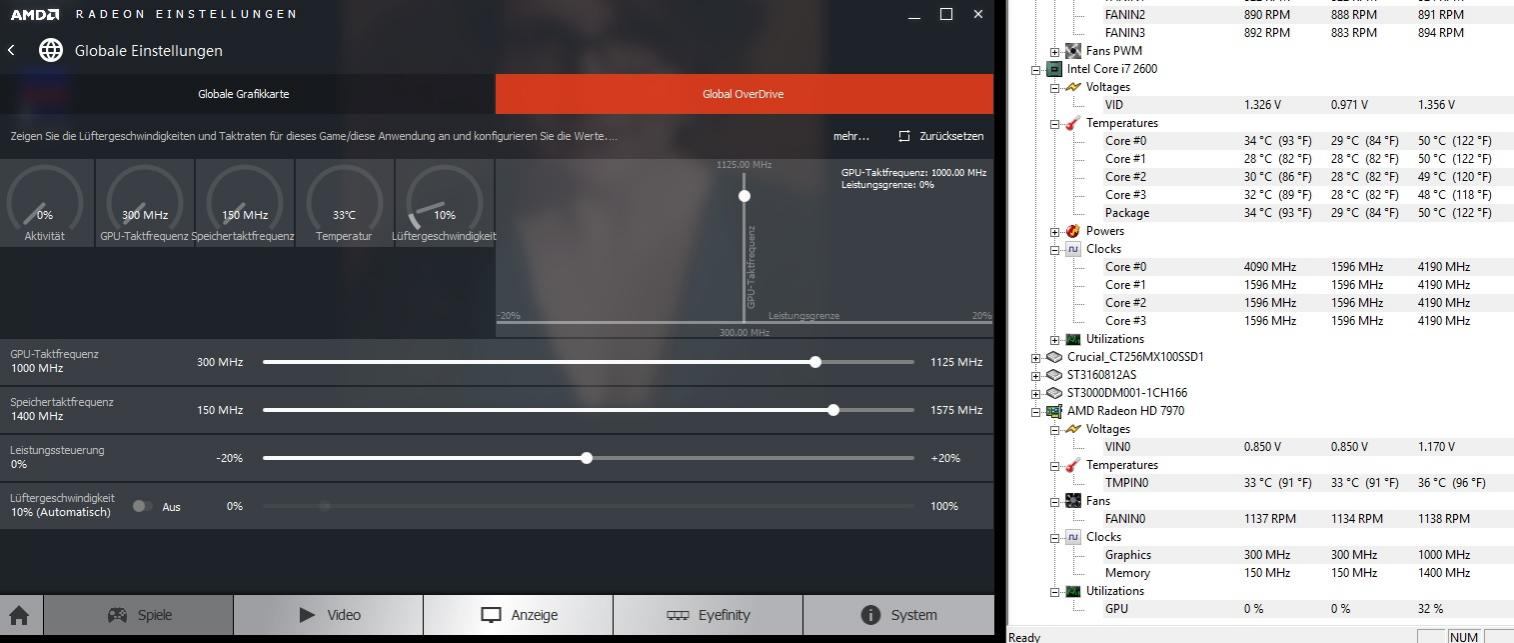Viewport: 1514px width, 643px height.
Task: Click the Lüftergeschwindigkeit gauge showing 10%
Action: [445, 203]
